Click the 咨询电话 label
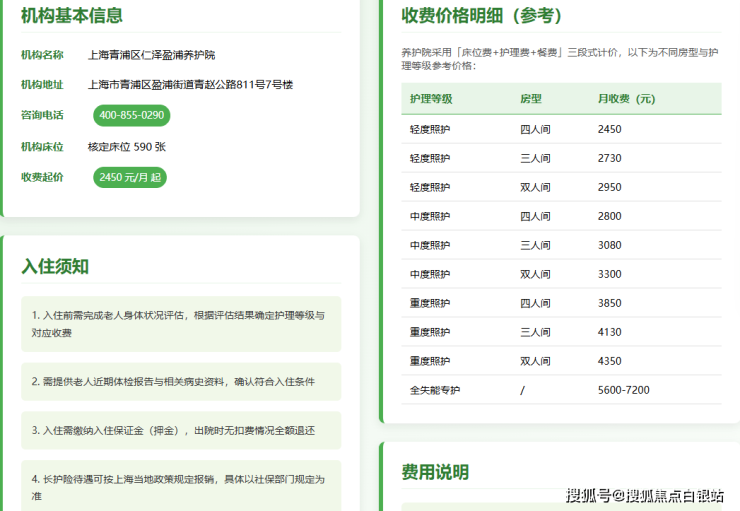This screenshot has height=511, width=740. [42, 116]
